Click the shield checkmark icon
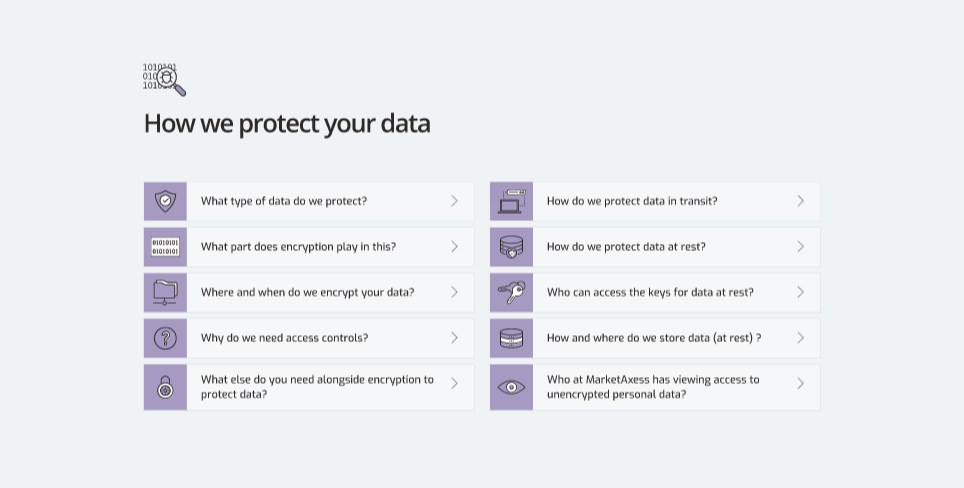Viewport: 964px width, 488px height. tap(165, 201)
